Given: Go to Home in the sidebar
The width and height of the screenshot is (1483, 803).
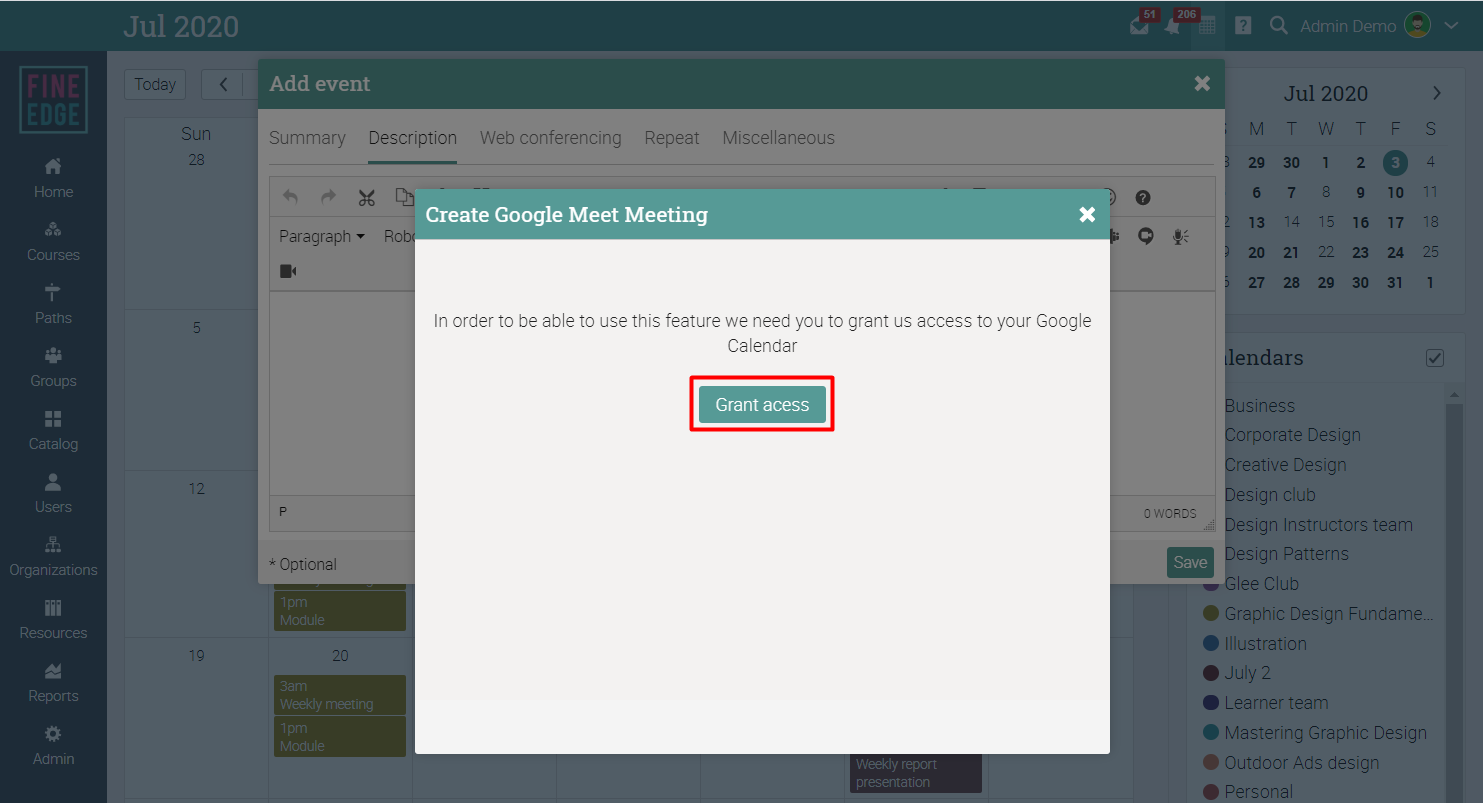Looking at the screenshot, I should pyautogui.click(x=53, y=178).
